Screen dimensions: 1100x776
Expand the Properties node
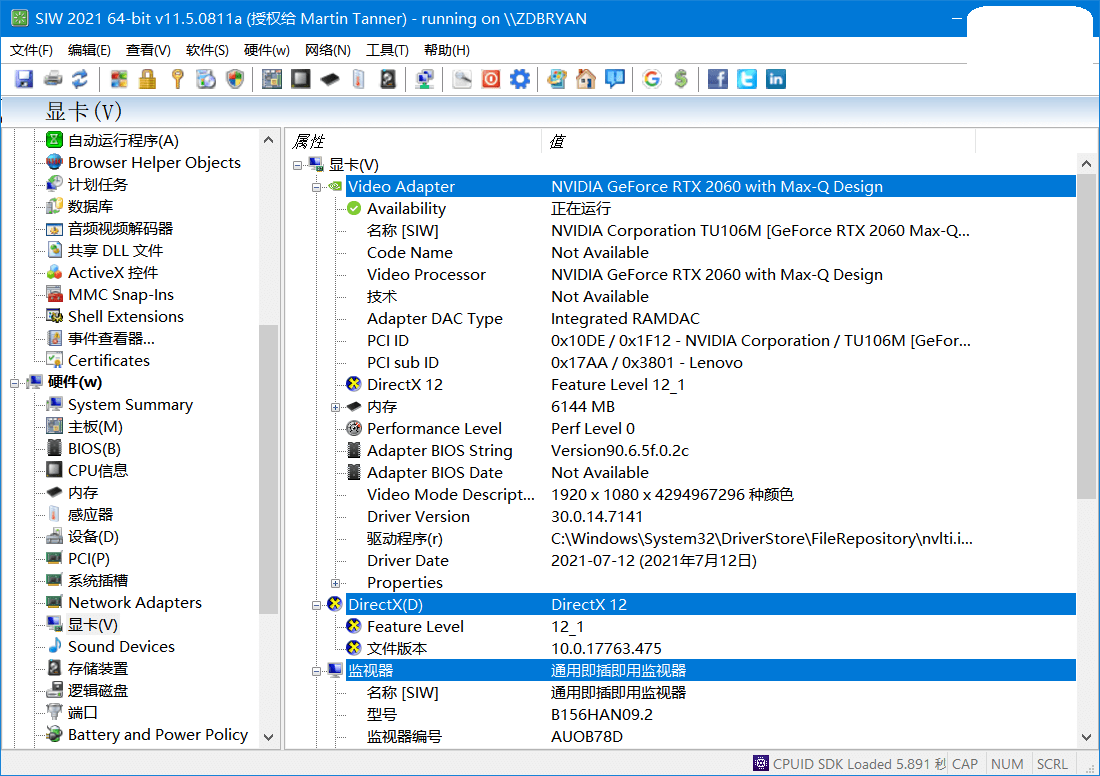pyautogui.click(x=335, y=583)
